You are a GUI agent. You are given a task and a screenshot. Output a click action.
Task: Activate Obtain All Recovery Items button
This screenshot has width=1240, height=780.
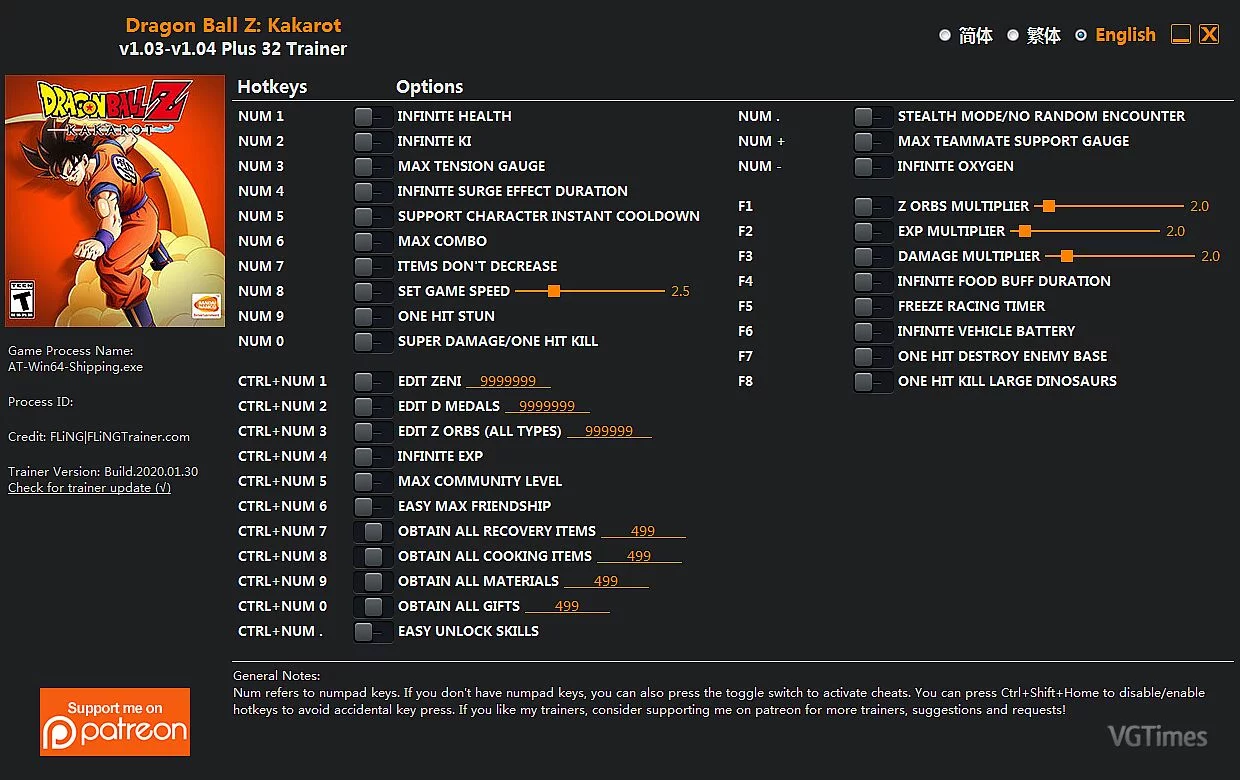[x=373, y=531]
